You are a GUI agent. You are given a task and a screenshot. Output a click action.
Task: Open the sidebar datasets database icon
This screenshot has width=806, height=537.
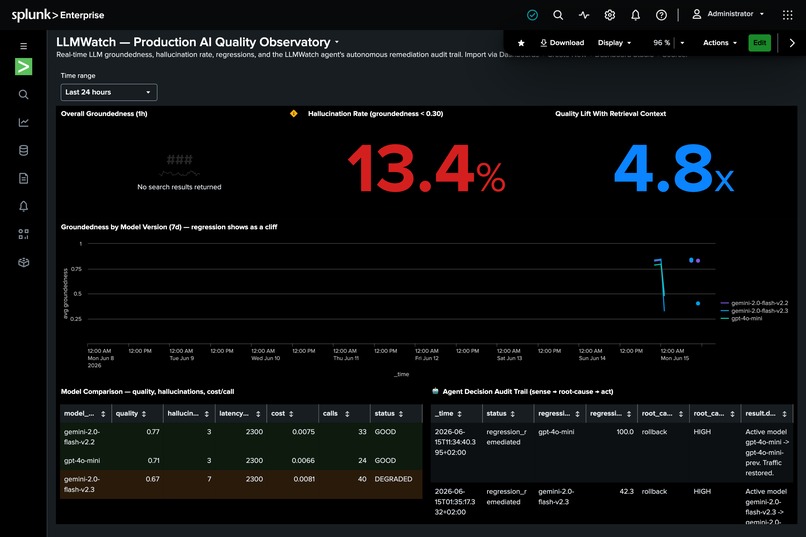[24, 151]
